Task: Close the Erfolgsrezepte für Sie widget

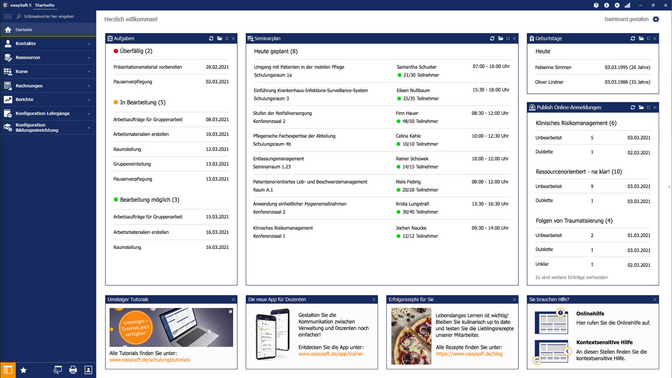Action: pos(514,300)
